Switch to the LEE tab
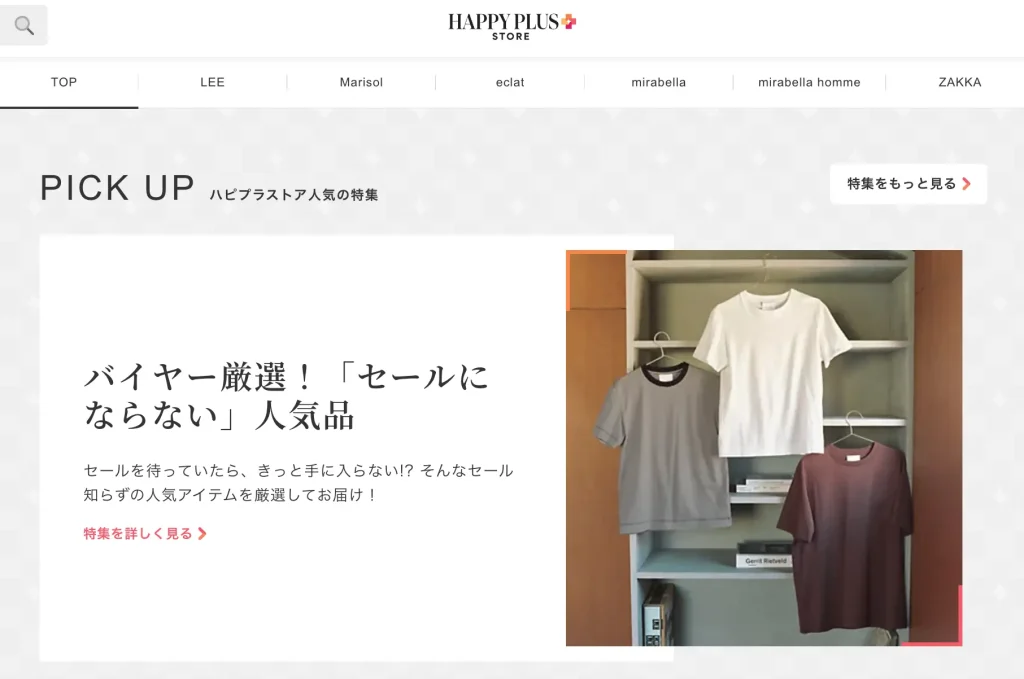 (x=212, y=82)
